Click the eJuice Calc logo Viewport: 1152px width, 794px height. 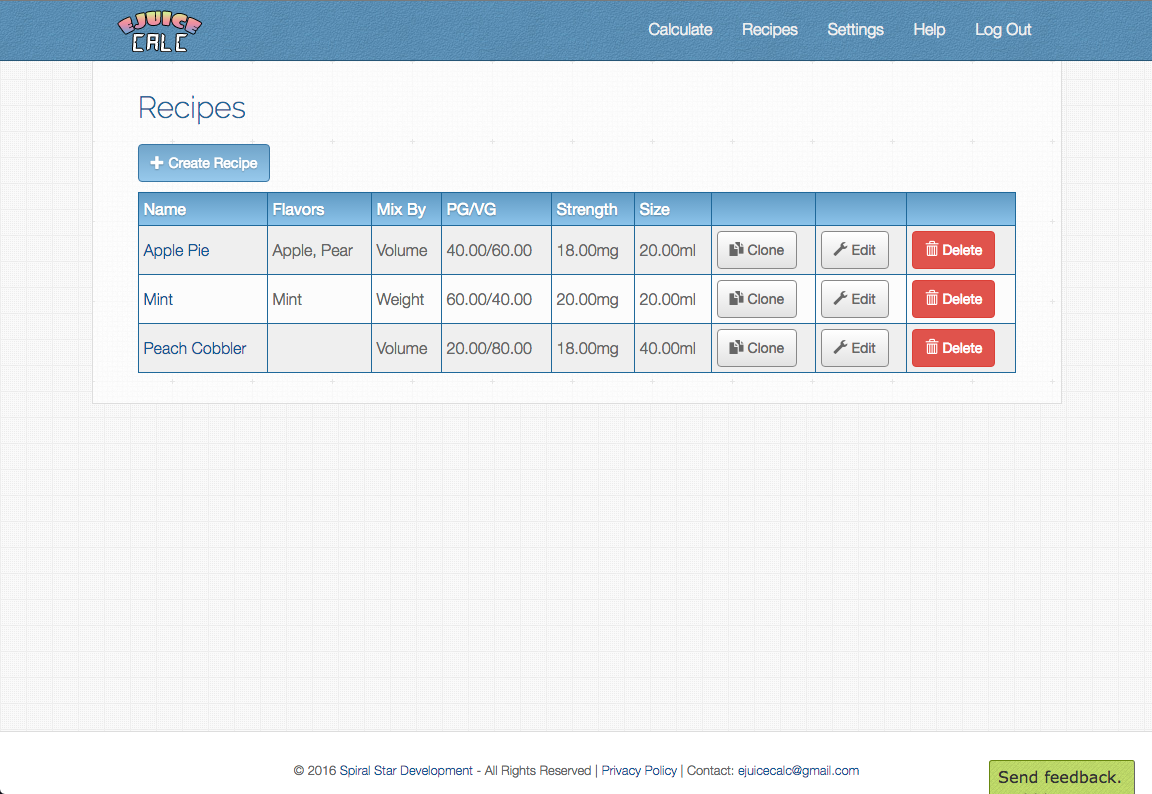click(x=160, y=30)
